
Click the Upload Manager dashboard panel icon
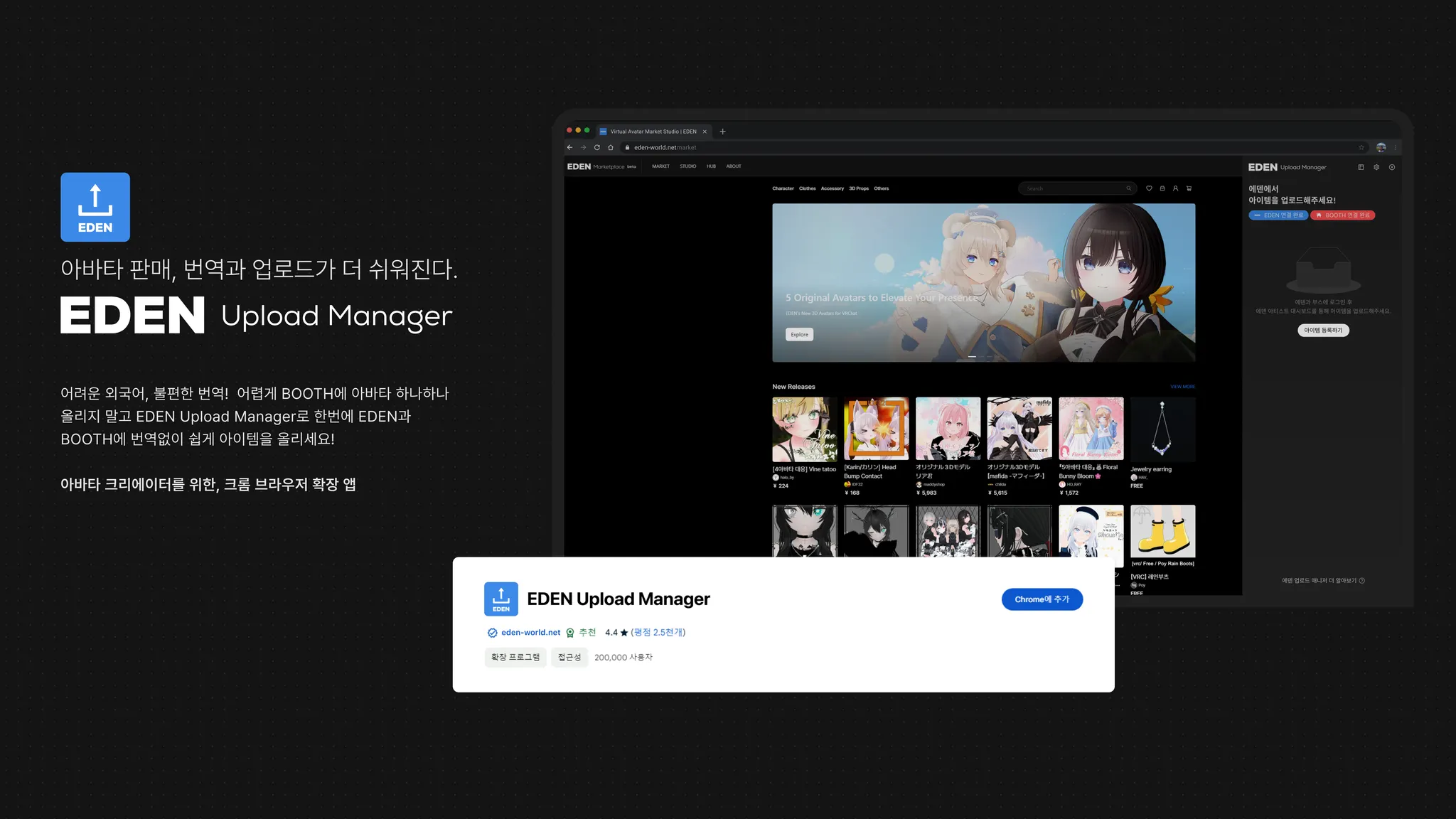click(1361, 167)
